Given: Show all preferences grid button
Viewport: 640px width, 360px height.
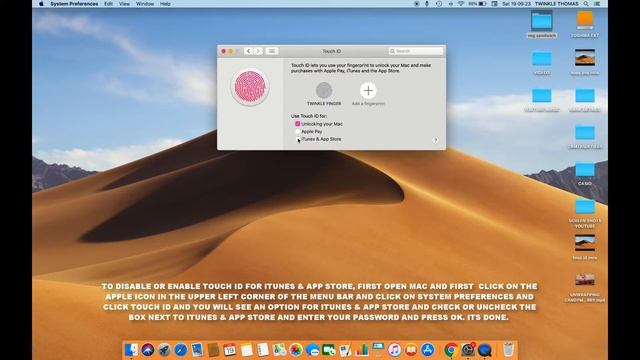Looking at the screenshot, I should click(x=272, y=51).
